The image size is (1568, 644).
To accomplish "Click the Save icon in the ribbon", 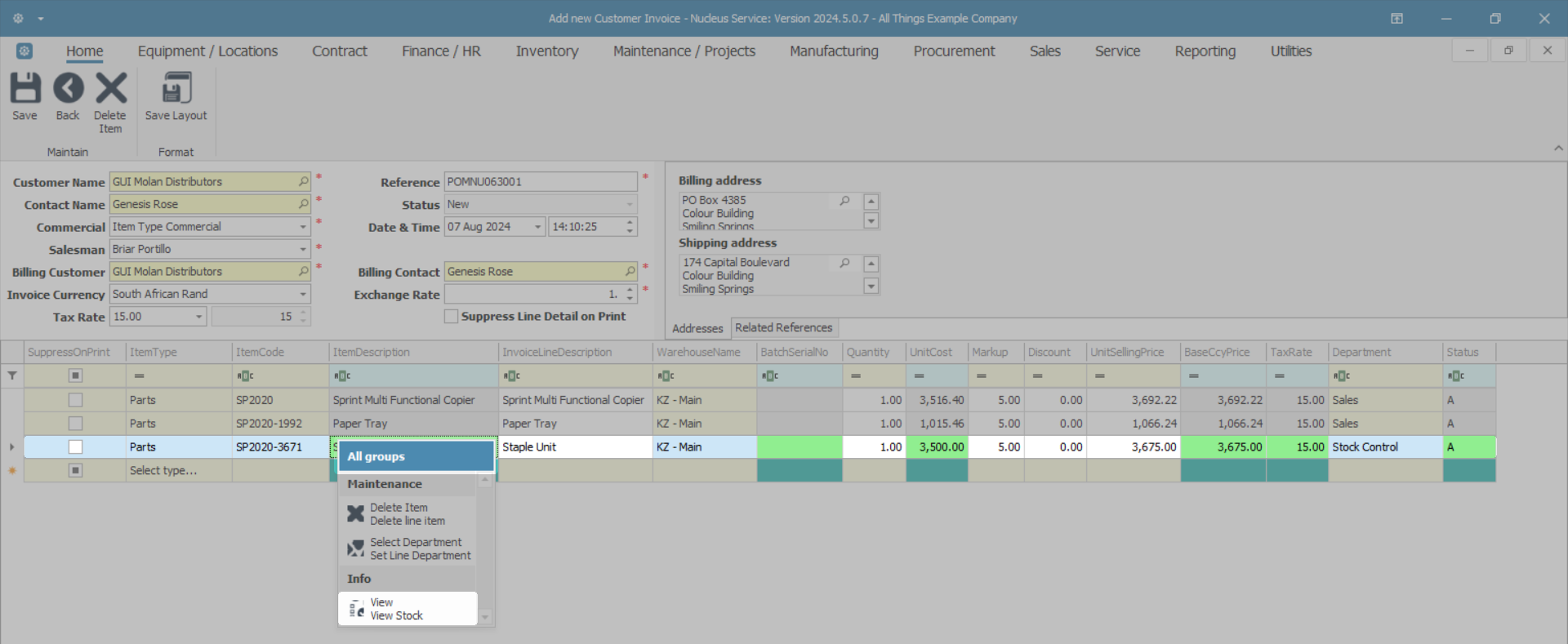I will 24,89.
